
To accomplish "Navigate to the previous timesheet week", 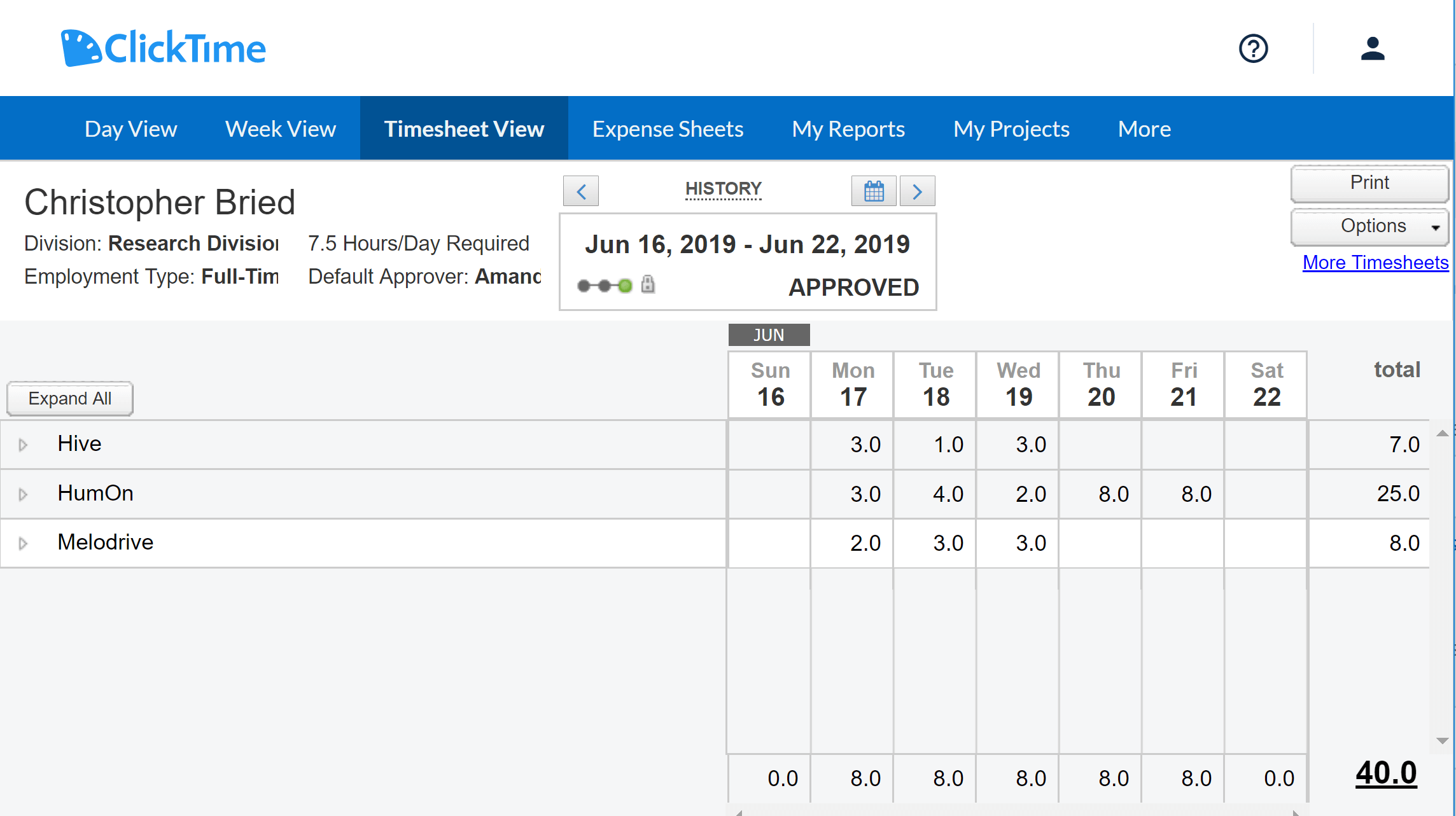I will [580, 191].
